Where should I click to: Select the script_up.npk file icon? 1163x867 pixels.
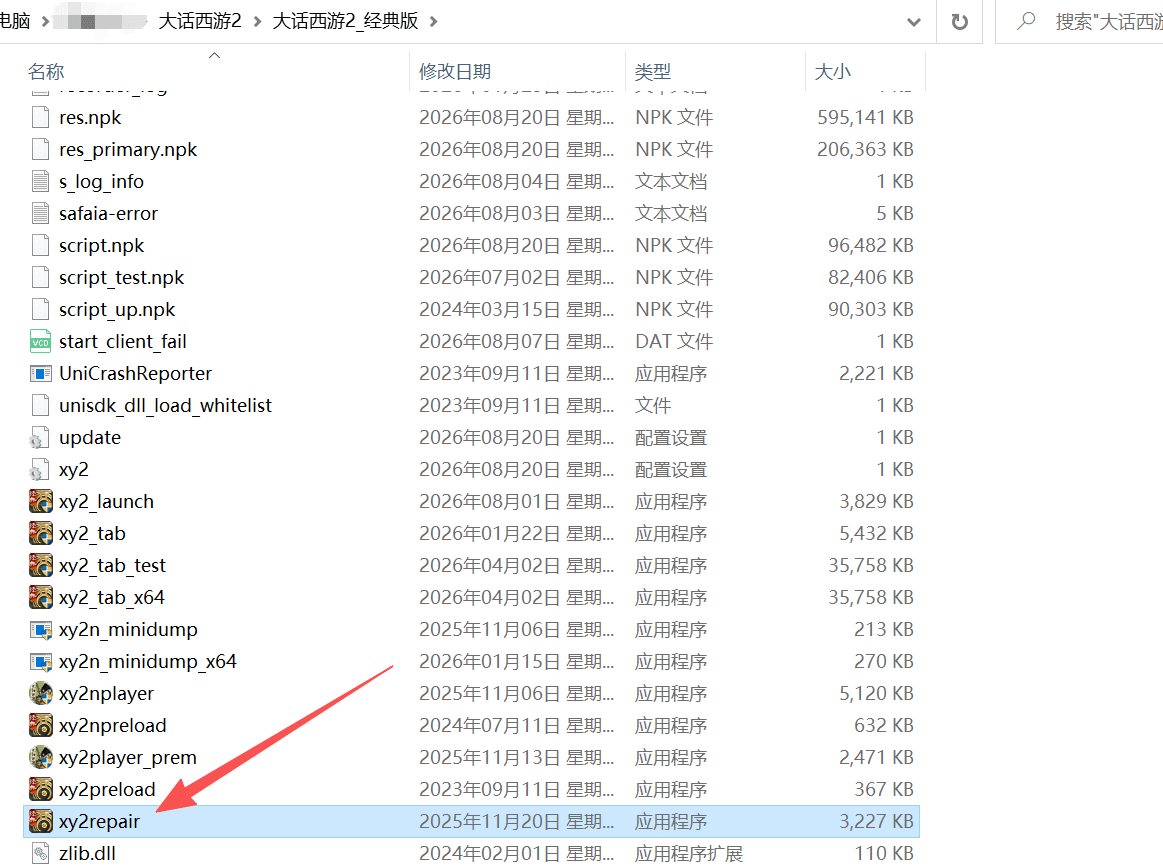click(x=41, y=309)
